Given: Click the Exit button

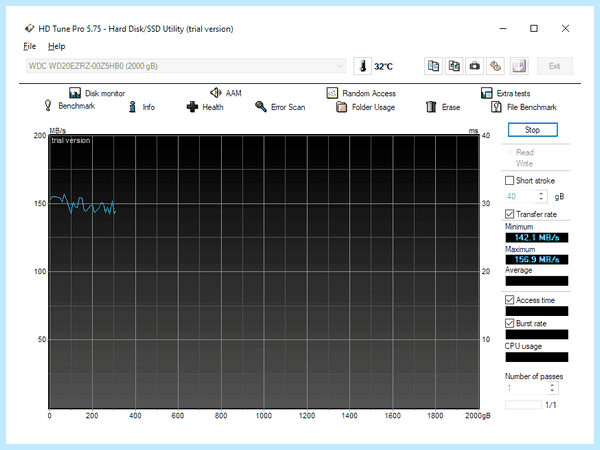Looking at the screenshot, I should (554, 66).
